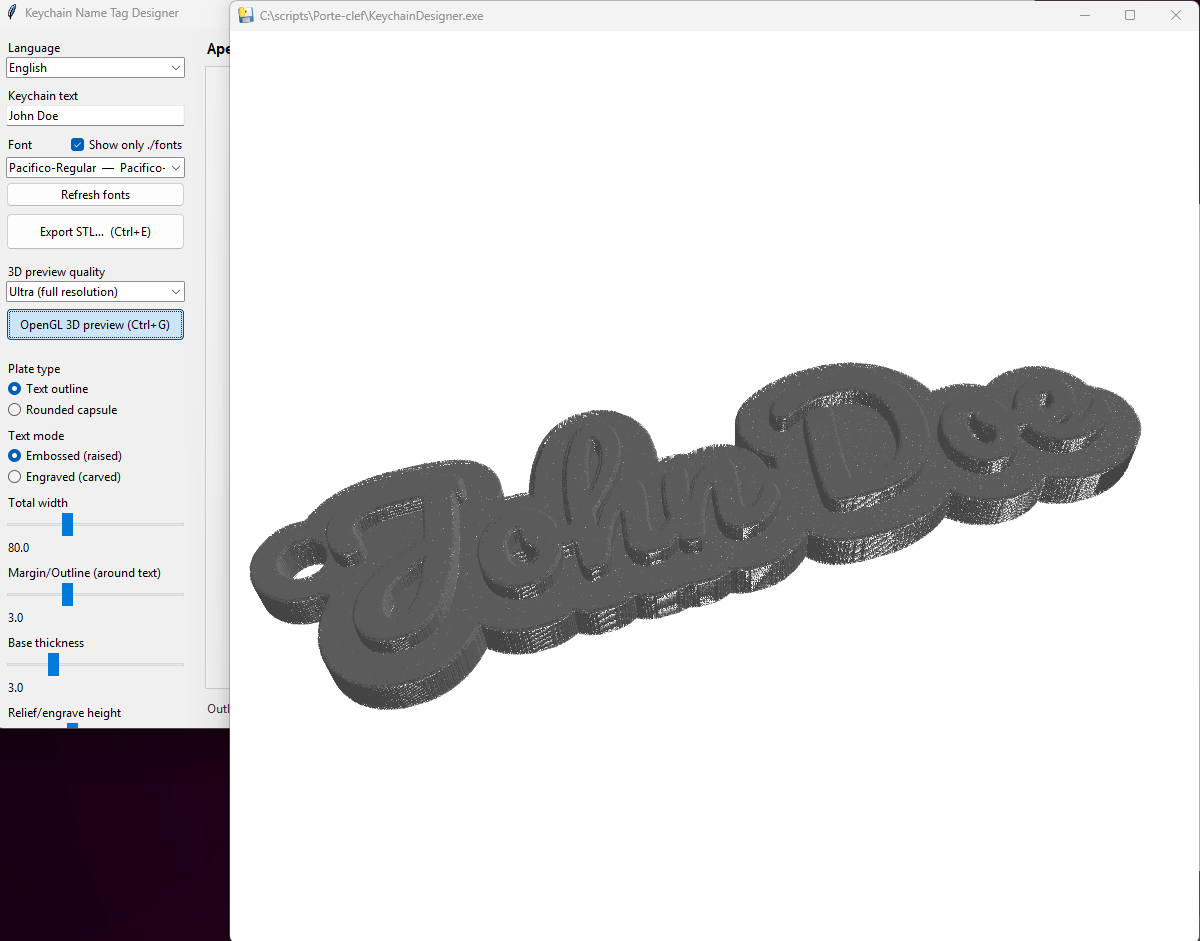Image resolution: width=1200 pixels, height=941 pixels.
Task: Choose Engraved (carved) text mode
Action: [x=15, y=477]
